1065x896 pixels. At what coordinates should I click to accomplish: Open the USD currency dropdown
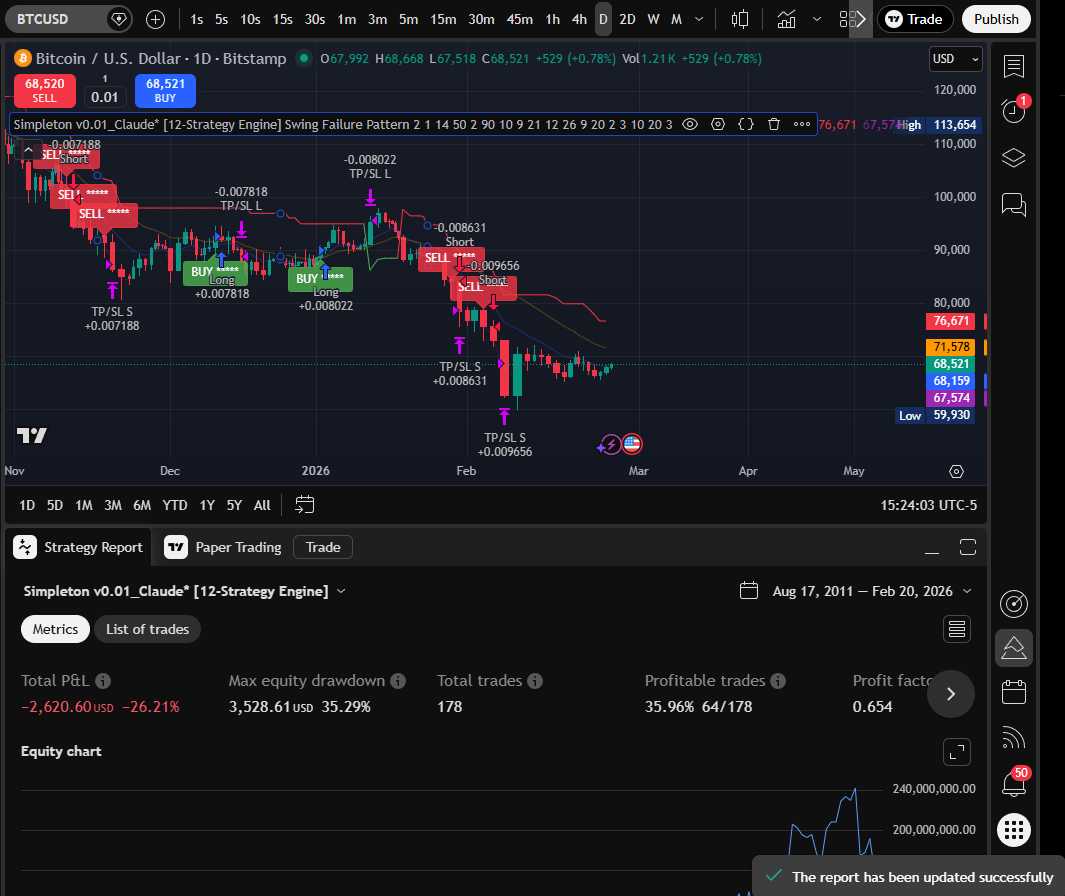point(953,58)
